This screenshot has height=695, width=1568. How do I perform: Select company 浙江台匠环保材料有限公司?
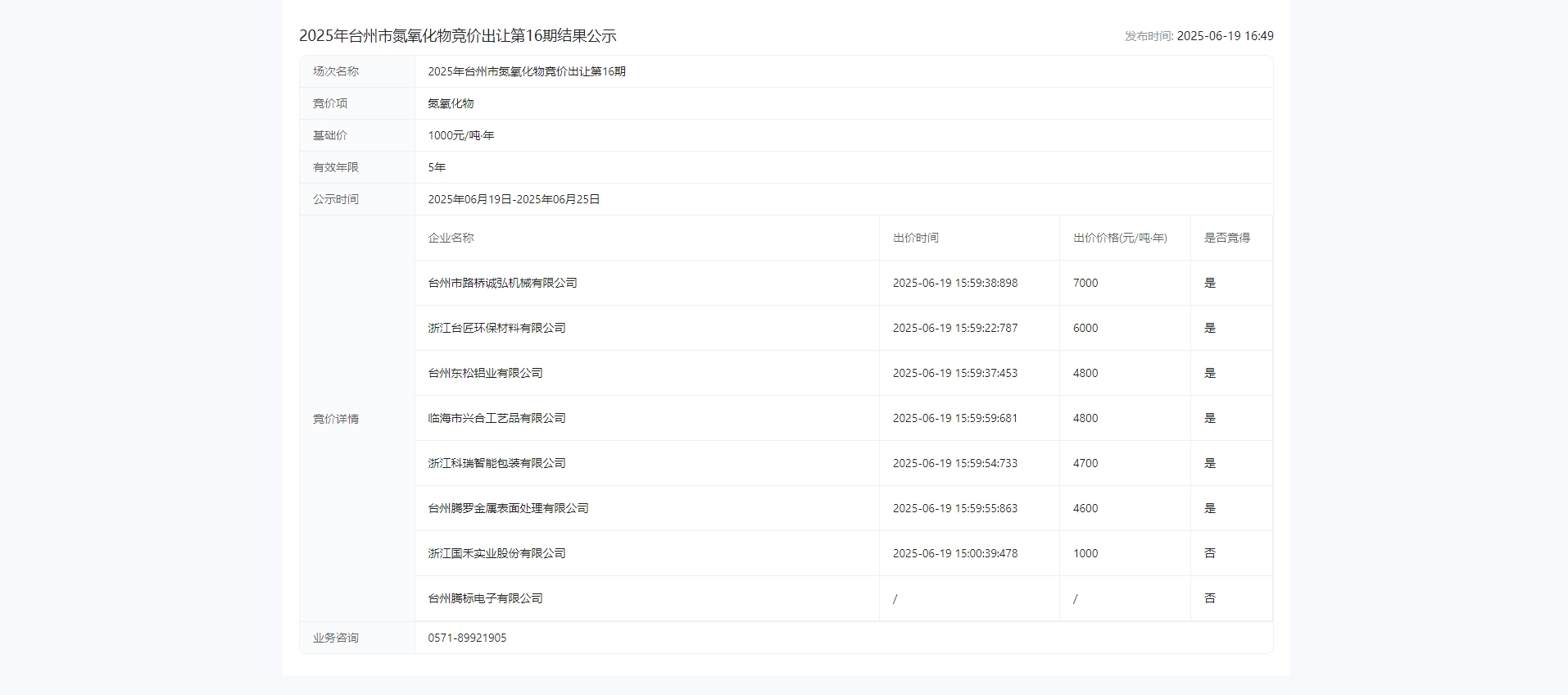click(496, 328)
